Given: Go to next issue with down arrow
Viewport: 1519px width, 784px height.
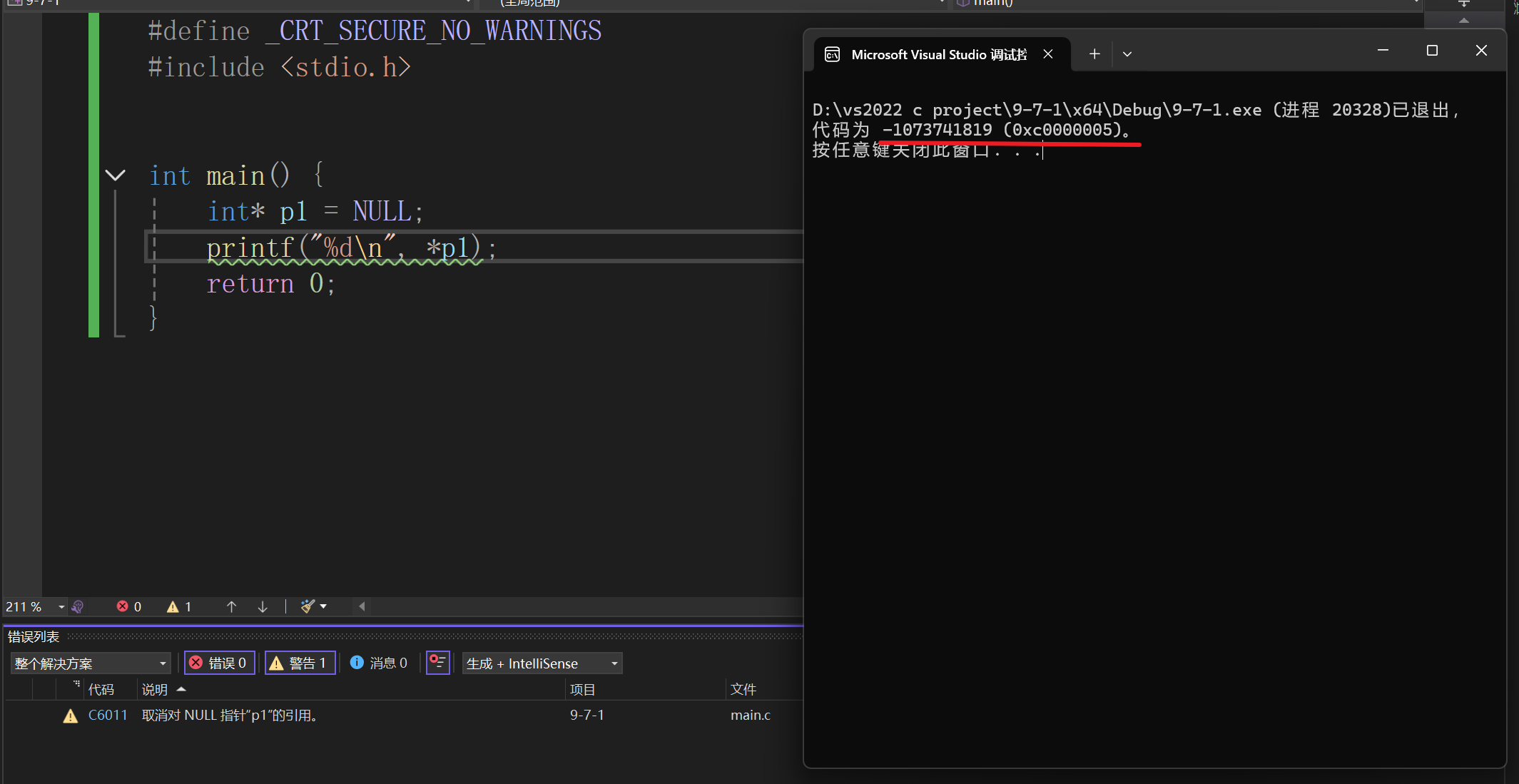Looking at the screenshot, I should click(263, 607).
